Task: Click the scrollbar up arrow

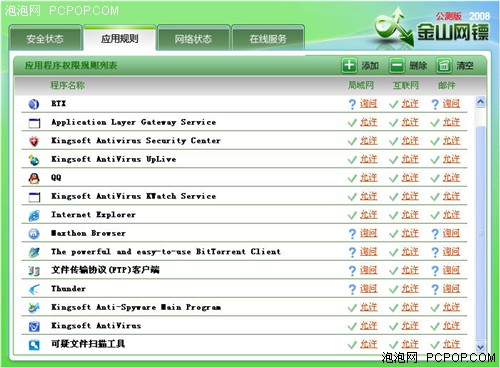Action: tap(480, 102)
